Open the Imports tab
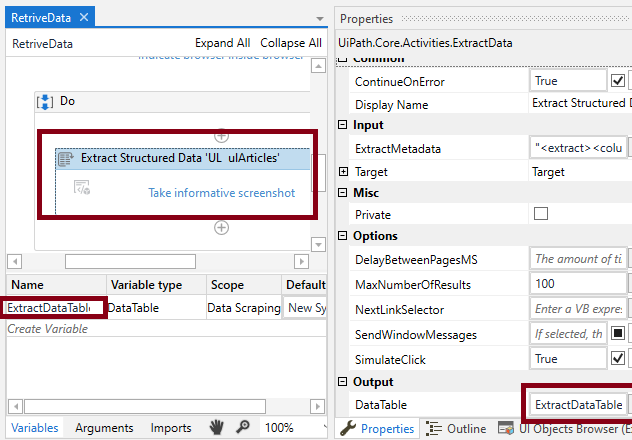 tap(170, 428)
